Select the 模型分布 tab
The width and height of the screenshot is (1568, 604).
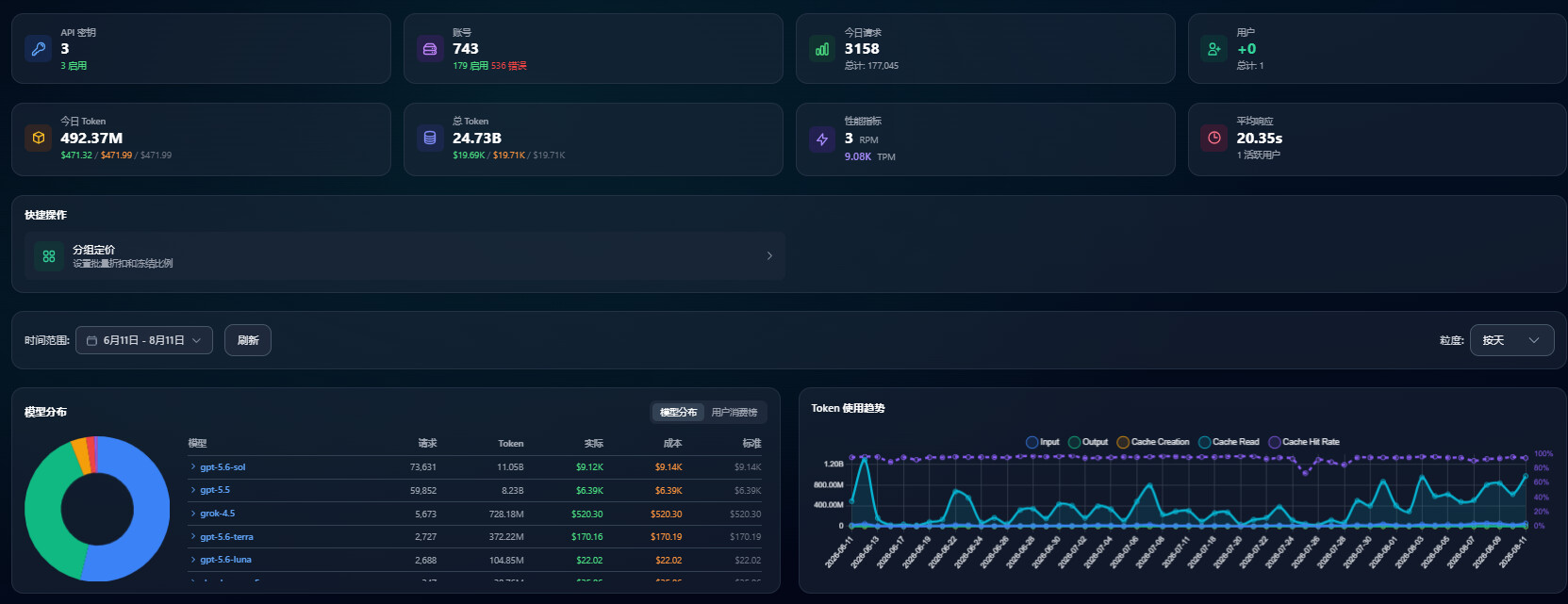click(x=678, y=413)
